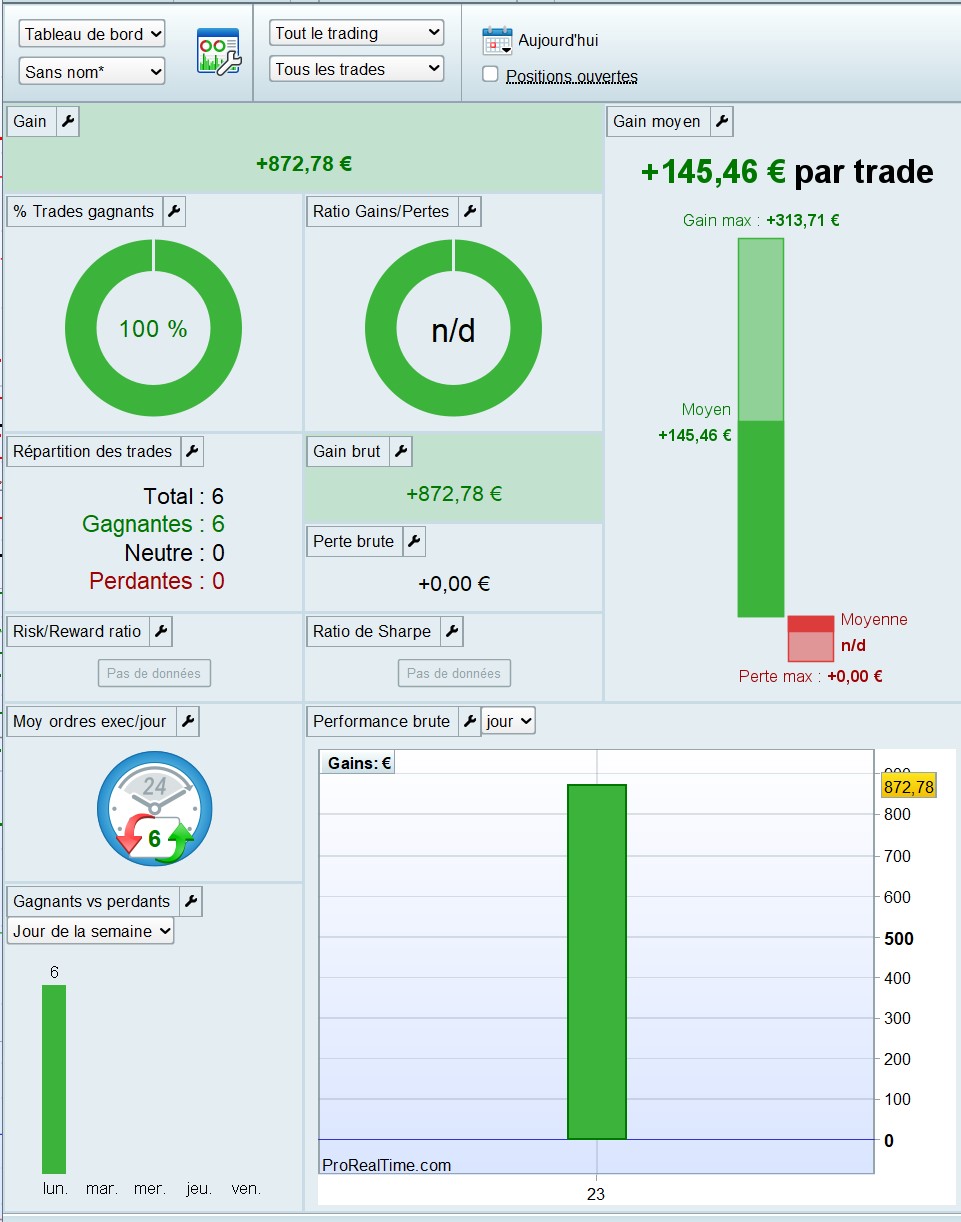961x1222 pixels.
Task: Click the wrench for Moy ordres exec/jour
Action: (187, 721)
